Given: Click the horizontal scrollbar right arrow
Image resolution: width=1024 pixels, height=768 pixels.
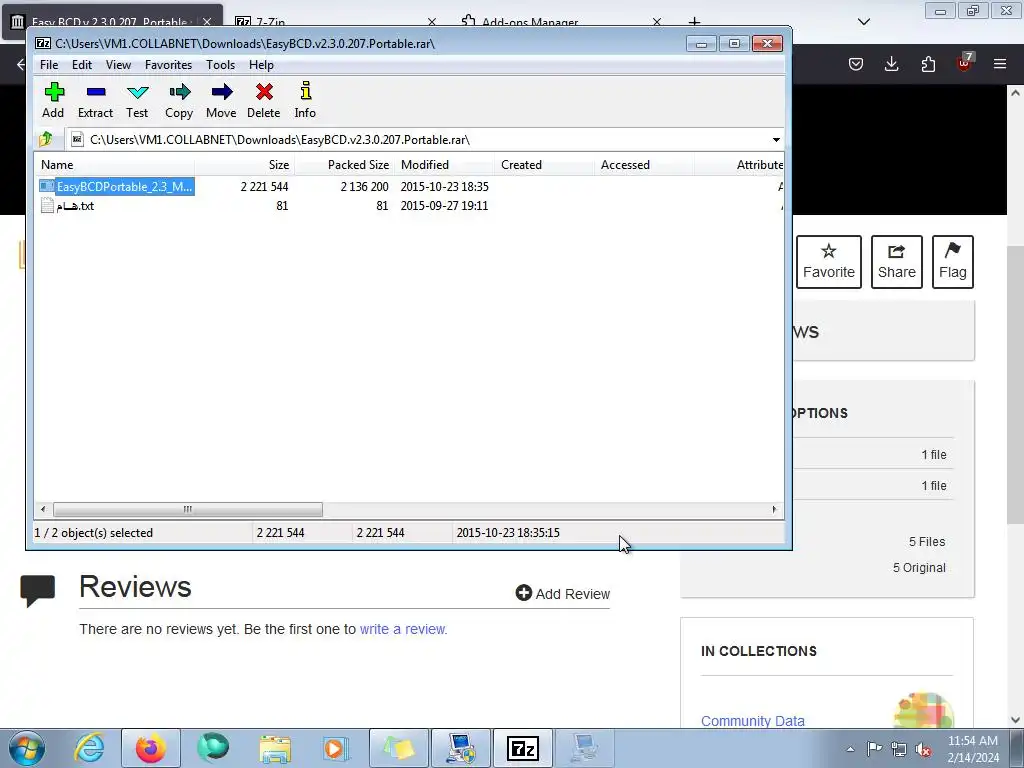Looking at the screenshot, I should [775, 509].
